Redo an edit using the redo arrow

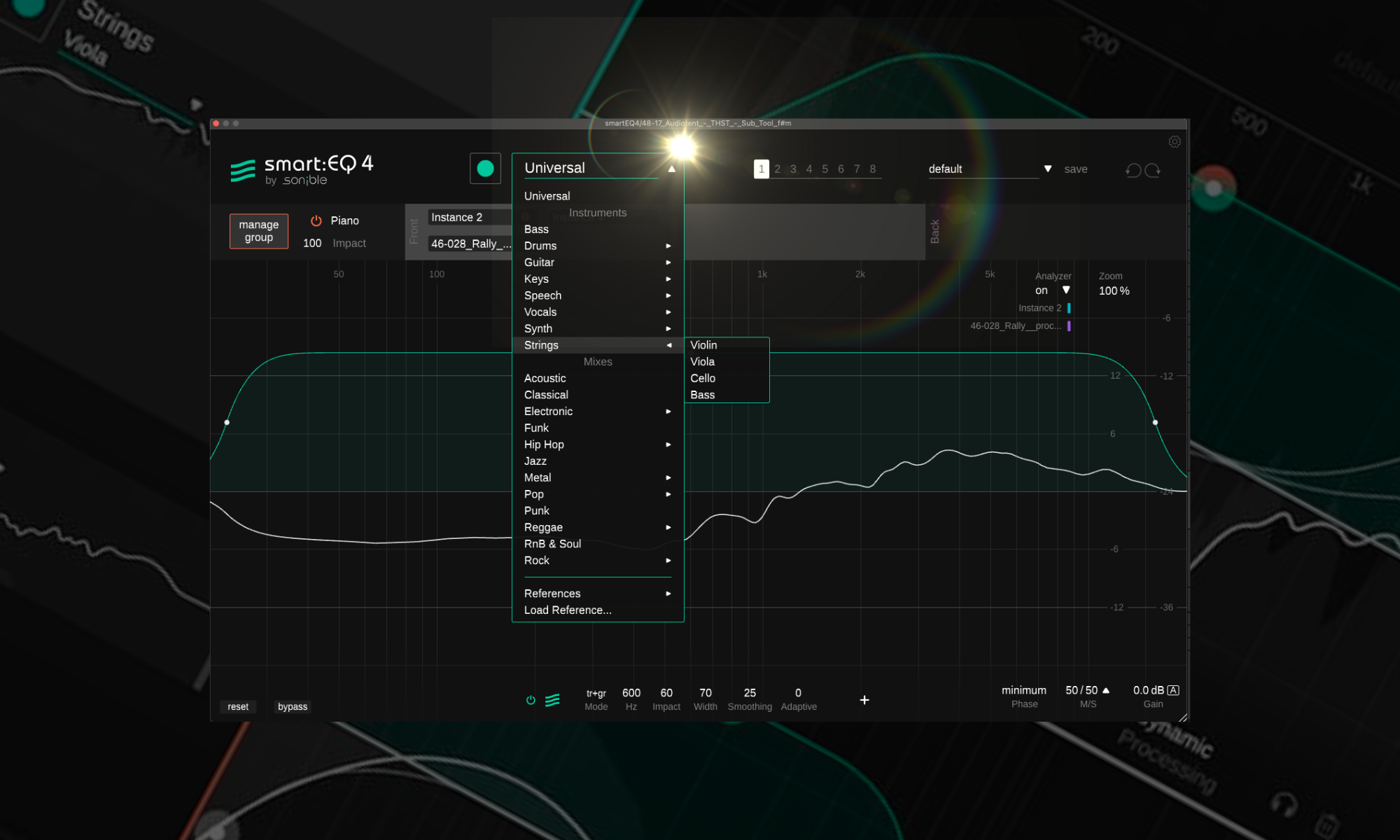pos(1154,169)
